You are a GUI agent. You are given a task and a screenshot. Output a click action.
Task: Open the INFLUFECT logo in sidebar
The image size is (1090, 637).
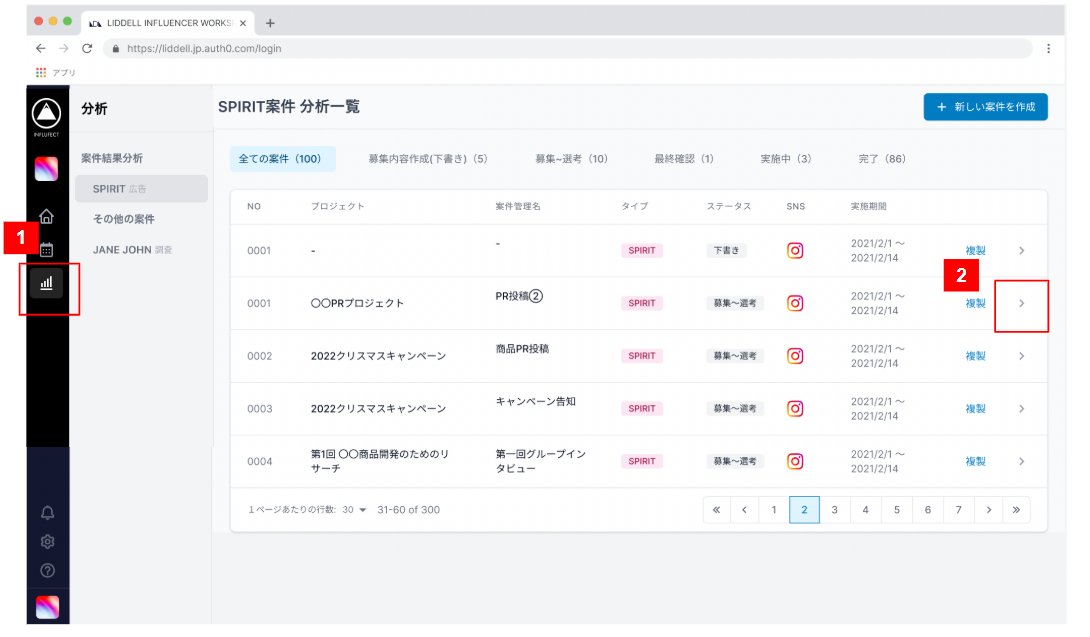click(47, 115)
